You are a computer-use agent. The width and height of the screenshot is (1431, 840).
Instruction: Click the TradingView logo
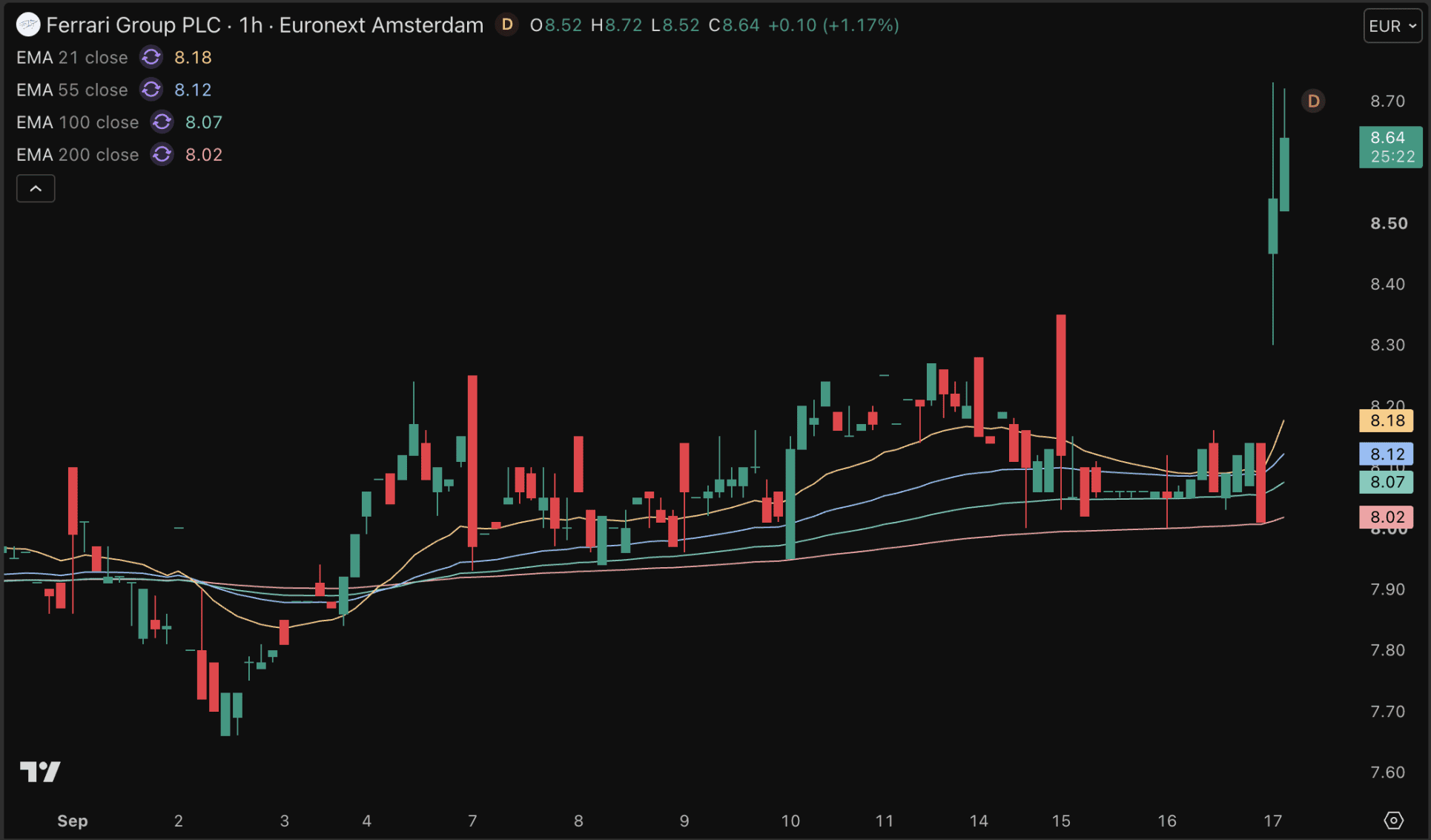pos(40,772)
